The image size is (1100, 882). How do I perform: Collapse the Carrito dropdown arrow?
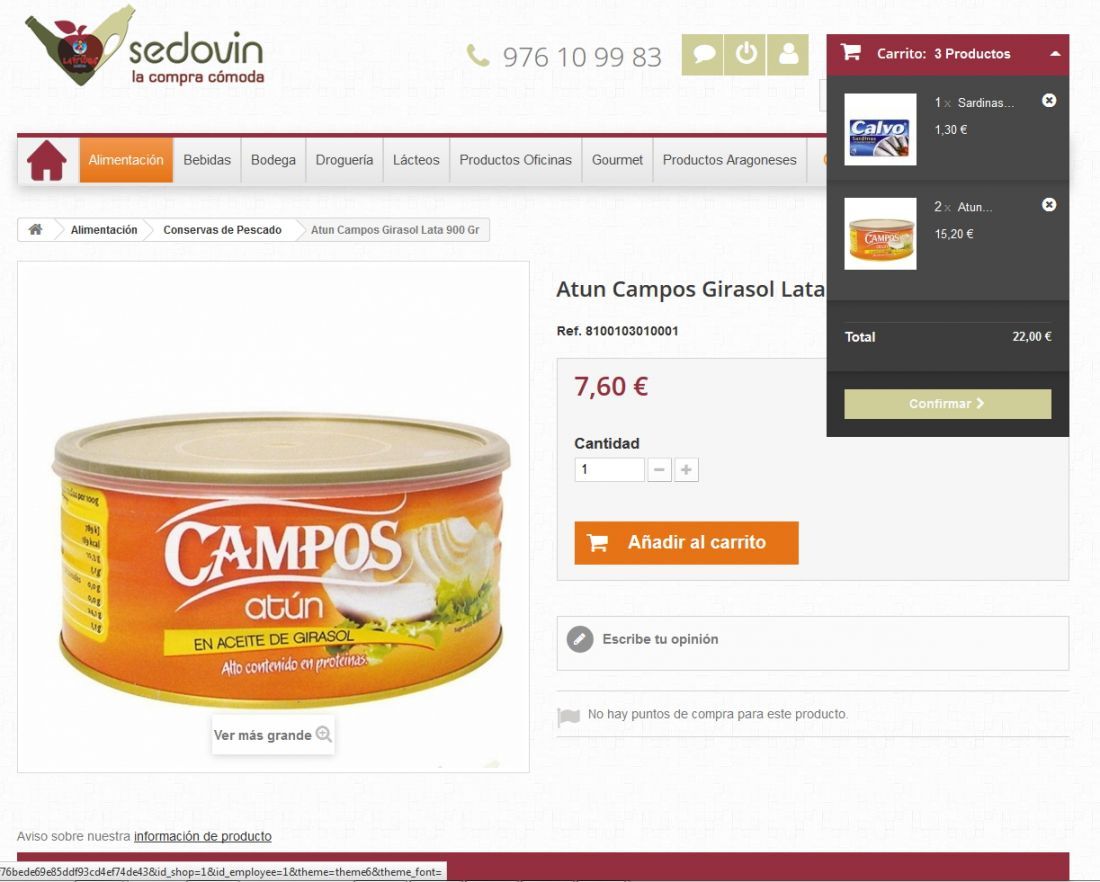pos(1054,54)
